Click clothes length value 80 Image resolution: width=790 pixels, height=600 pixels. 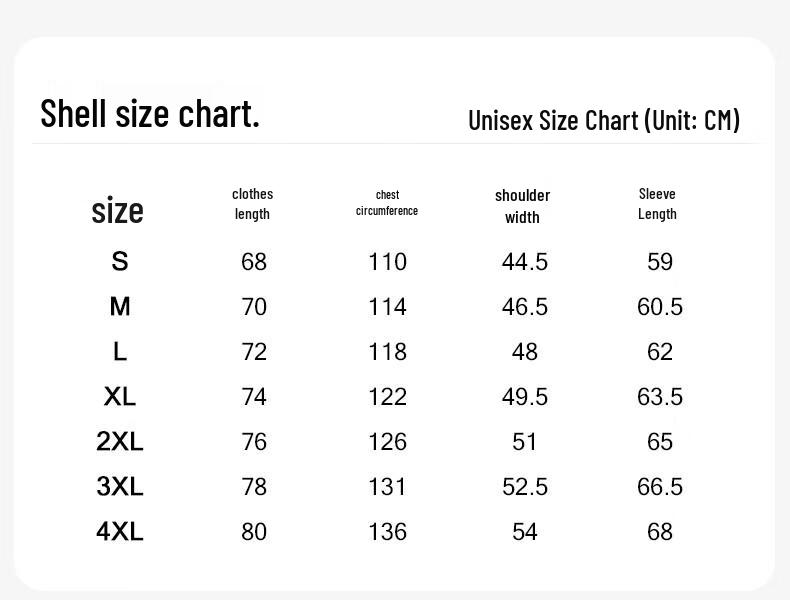254,532
